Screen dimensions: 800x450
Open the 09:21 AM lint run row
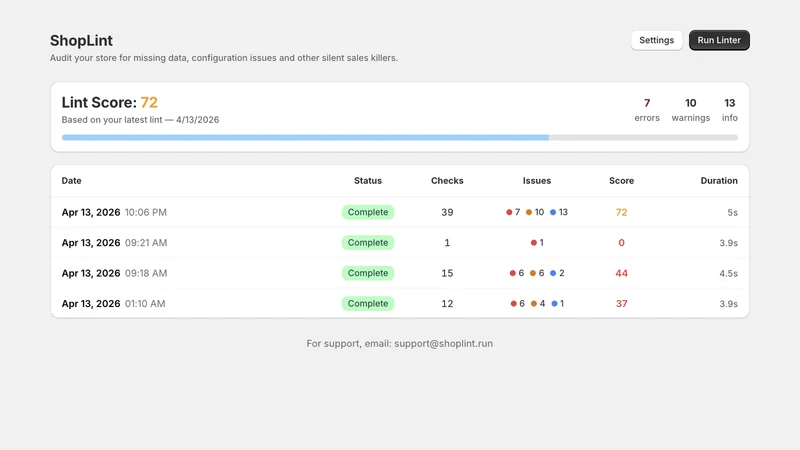(x=399, y=243)
